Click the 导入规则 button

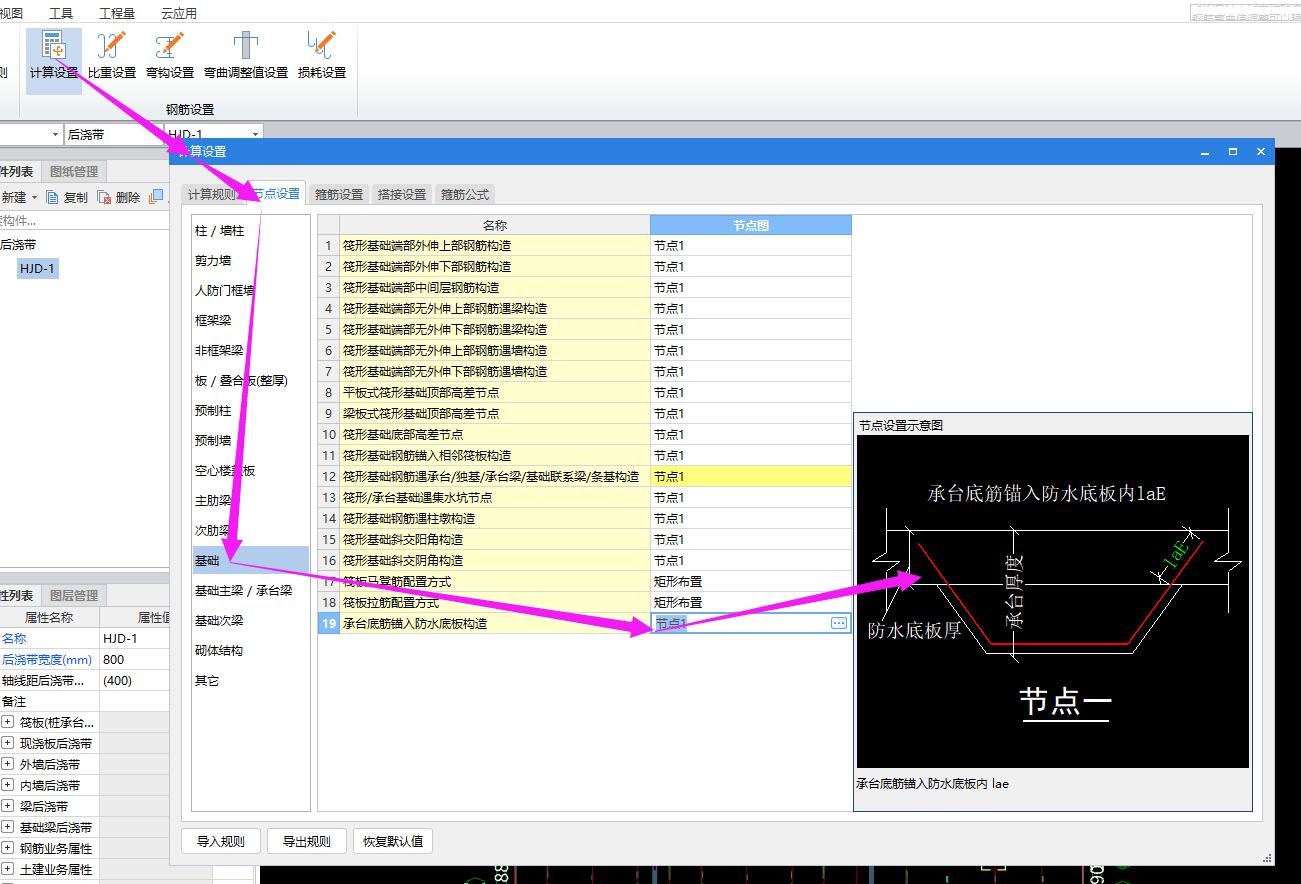click(x=221, y=841)
